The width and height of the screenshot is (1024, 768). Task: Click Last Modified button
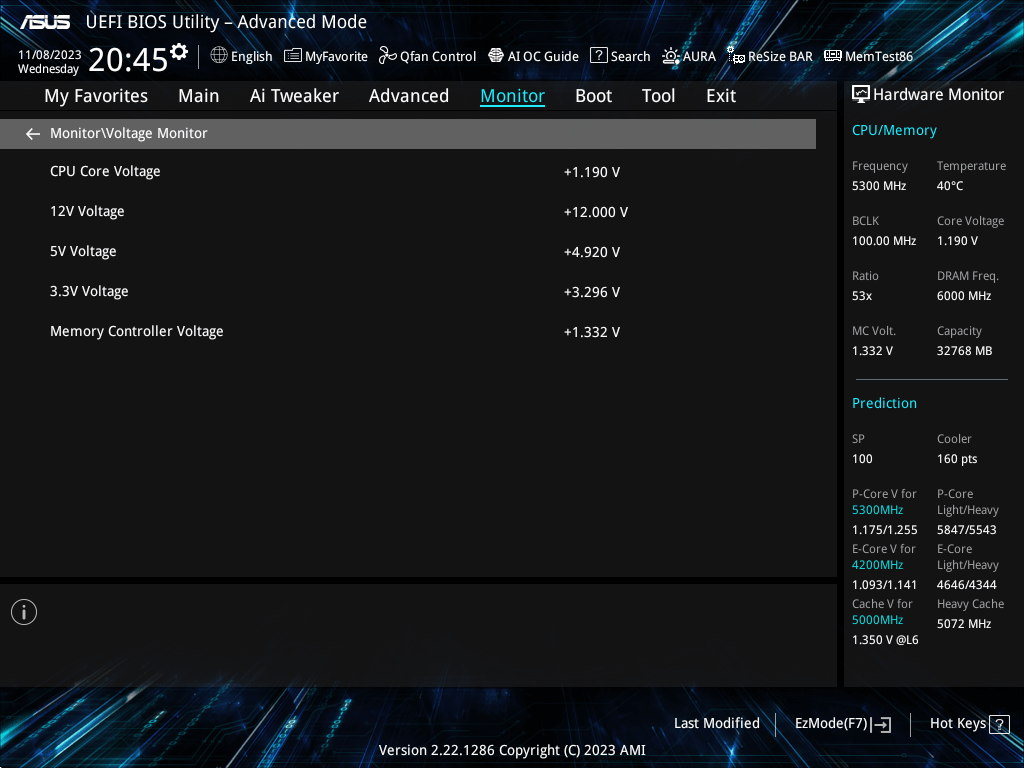(717, 724)
